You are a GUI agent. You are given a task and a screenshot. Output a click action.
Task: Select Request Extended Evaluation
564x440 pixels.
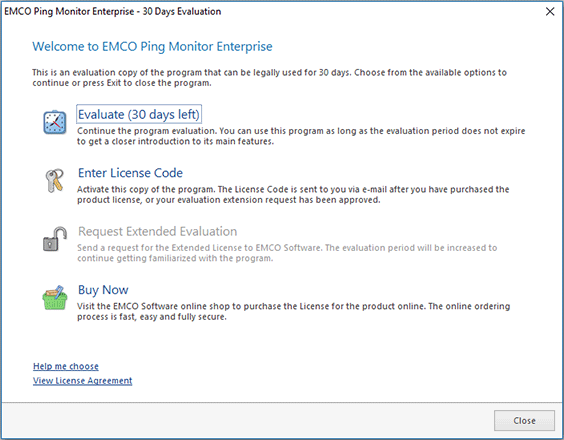point(158,231)
